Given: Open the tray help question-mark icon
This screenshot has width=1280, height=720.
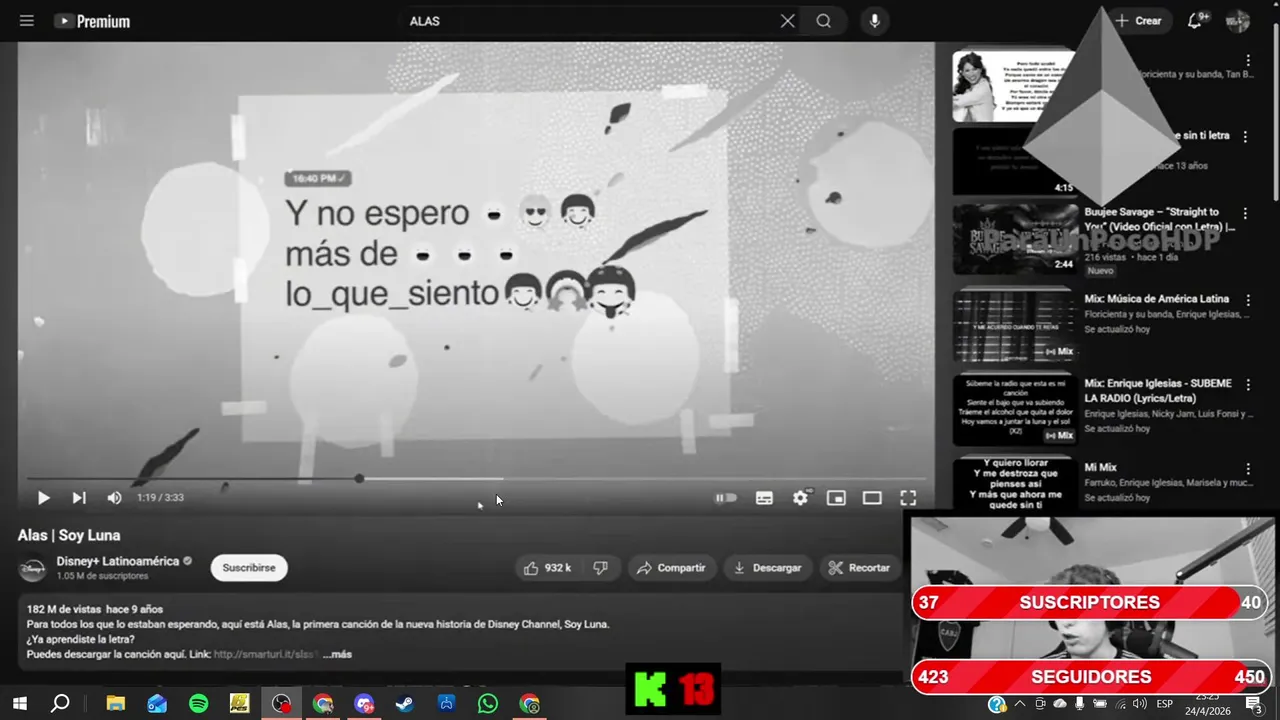Looking at the screenshot, I should (x=997, y=704).
